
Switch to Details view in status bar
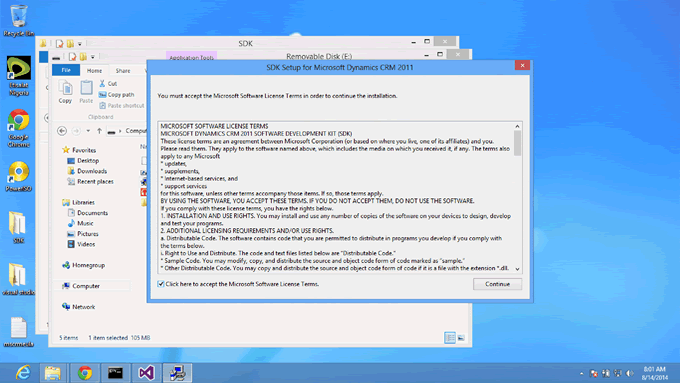450,337
